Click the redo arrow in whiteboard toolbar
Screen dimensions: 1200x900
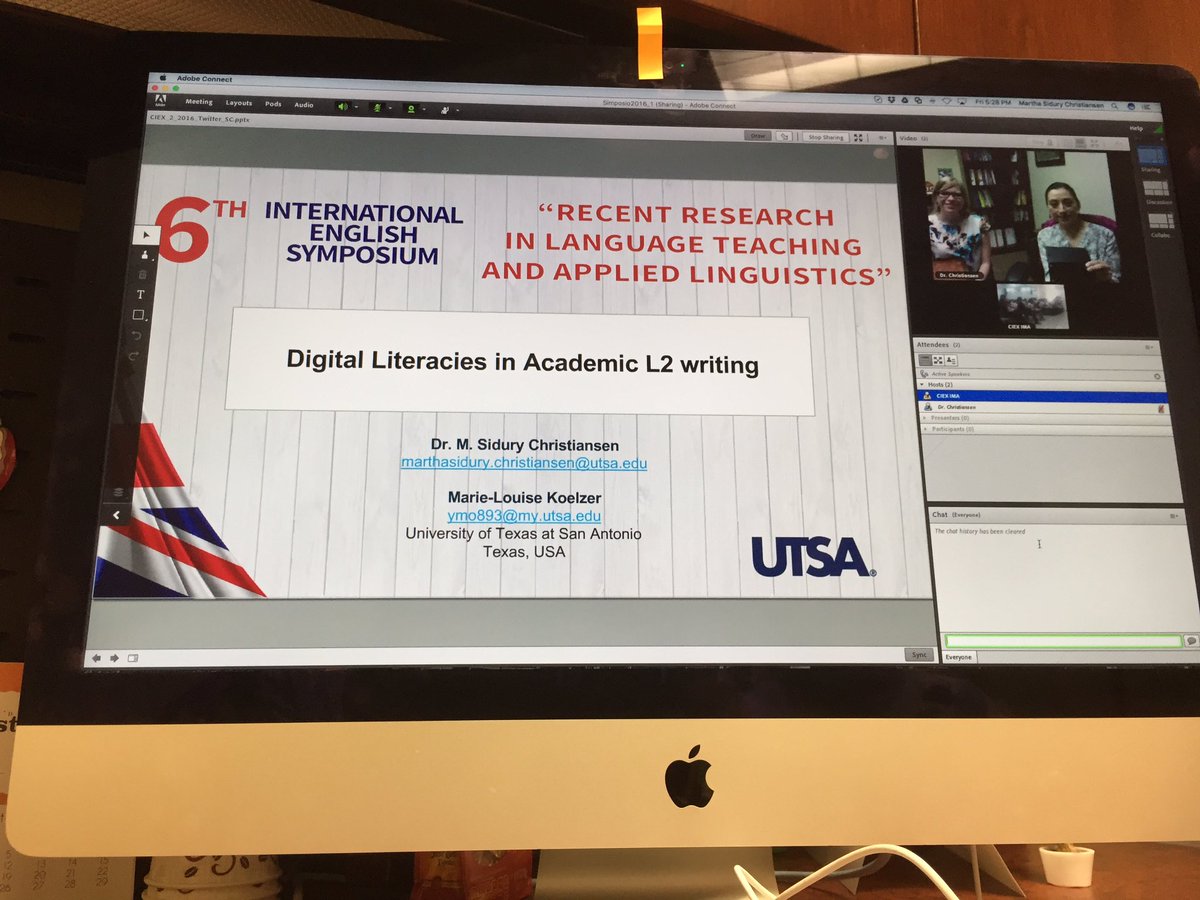pos(135,355)
